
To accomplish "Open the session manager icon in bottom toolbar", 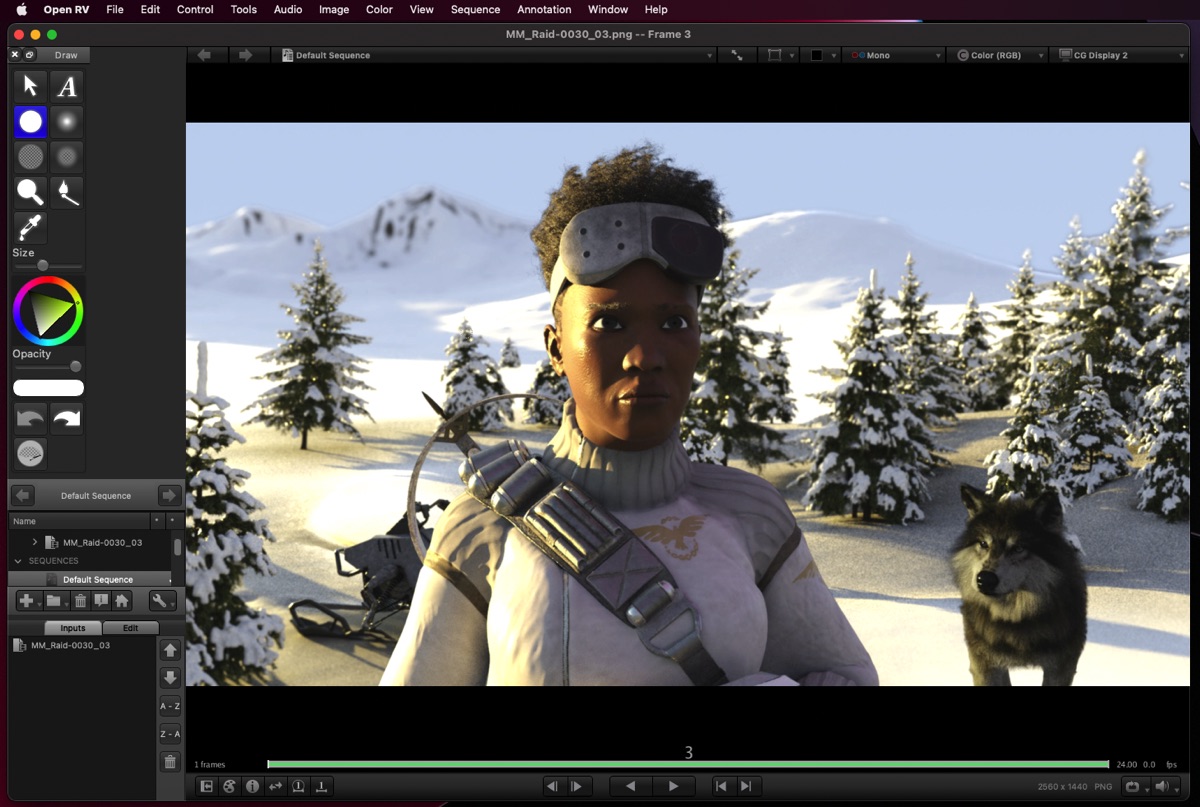I will 206,786.
